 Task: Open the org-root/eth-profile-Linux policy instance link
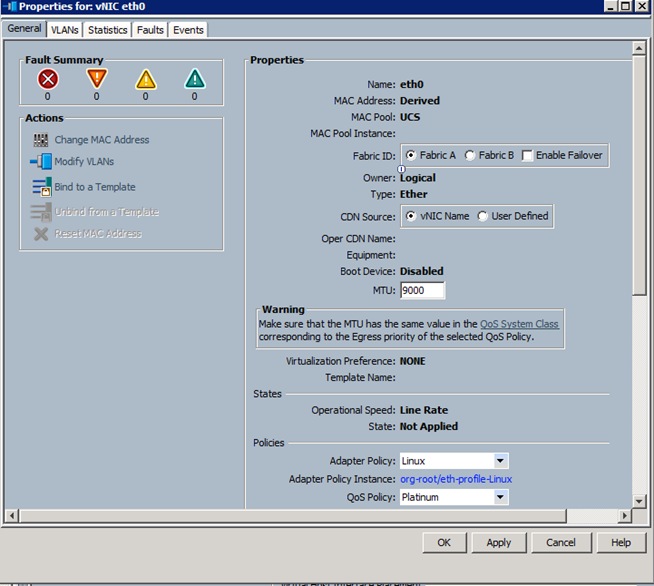pyautogui.click(x=456, y=479)
